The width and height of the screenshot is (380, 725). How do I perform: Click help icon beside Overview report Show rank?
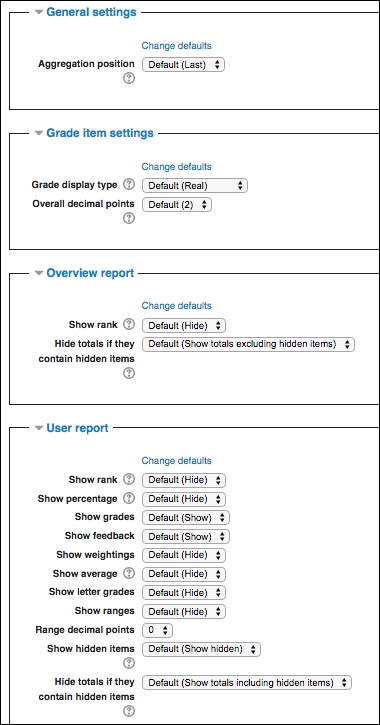tap(129, 325)
